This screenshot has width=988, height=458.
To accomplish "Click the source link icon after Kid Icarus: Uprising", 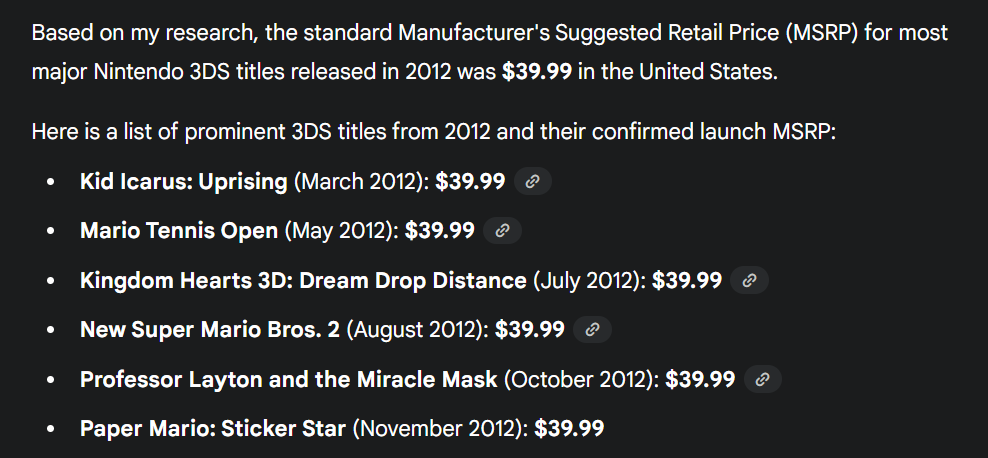I will click(533, 182).
